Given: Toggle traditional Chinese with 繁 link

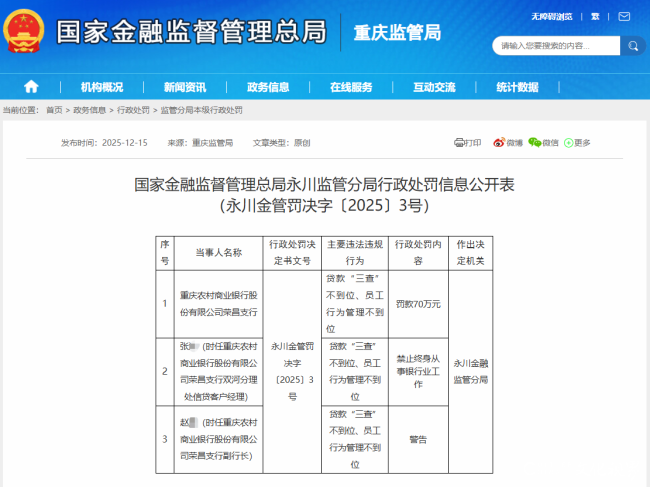Looking at the screenshot, I should (595, 17).
